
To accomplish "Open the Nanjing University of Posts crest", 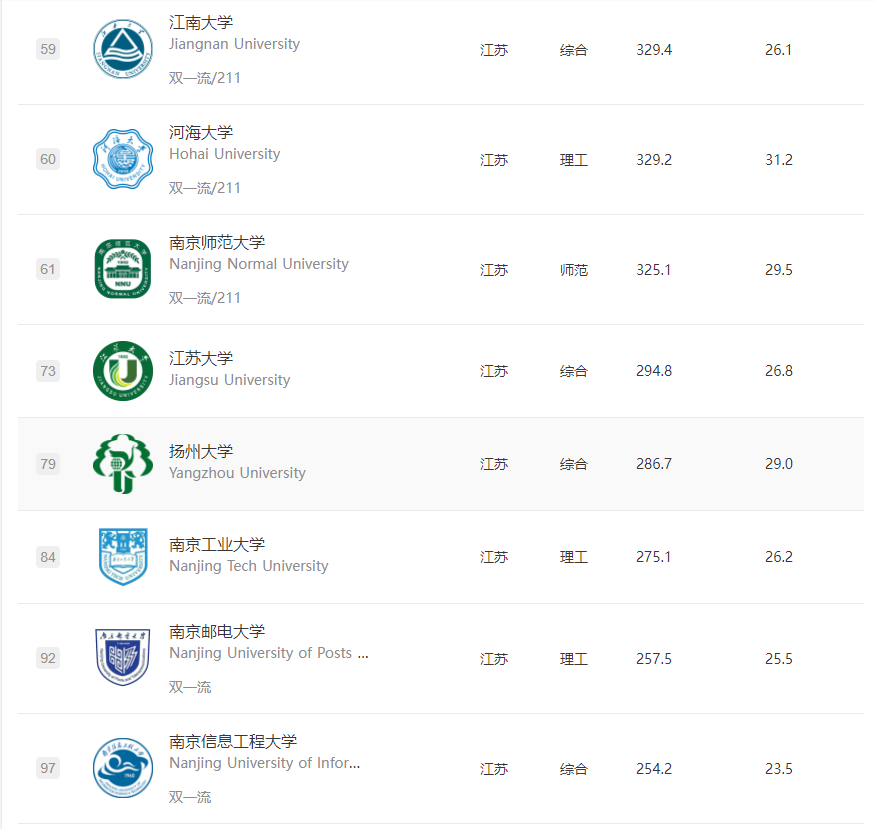I will click(x=123, y=658).
